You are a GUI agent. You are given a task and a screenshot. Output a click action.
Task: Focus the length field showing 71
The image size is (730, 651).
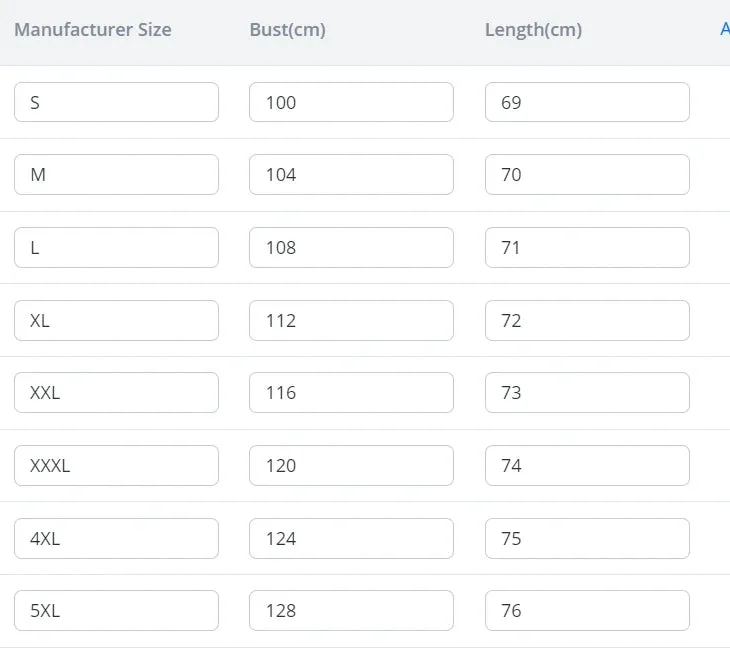pos(587,247)
